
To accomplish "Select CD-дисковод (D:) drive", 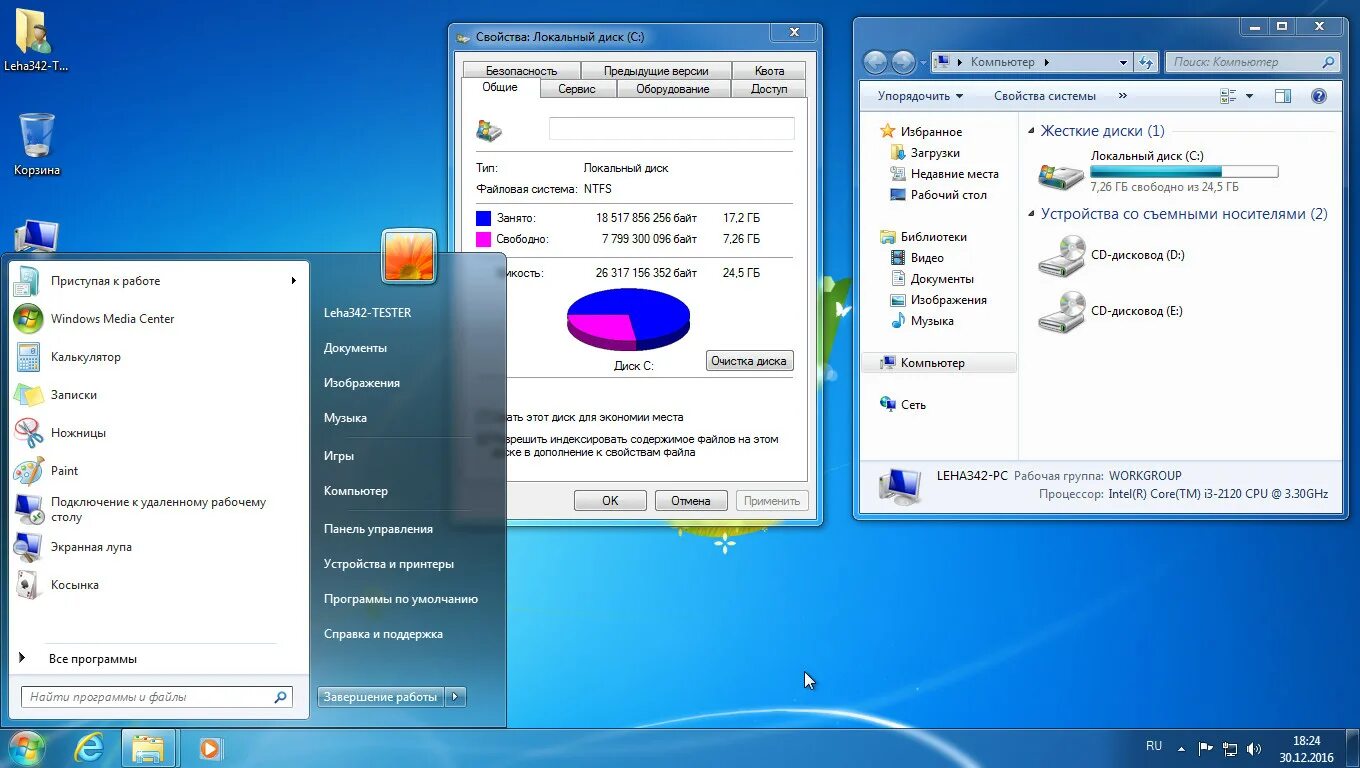I will pyautogui.click(x=1112, y=255).
